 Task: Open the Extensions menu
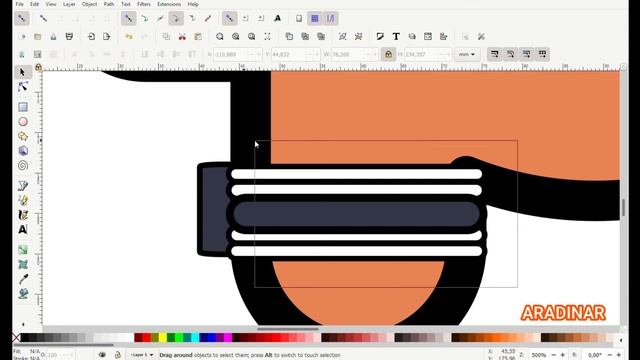tap(169, 4)
